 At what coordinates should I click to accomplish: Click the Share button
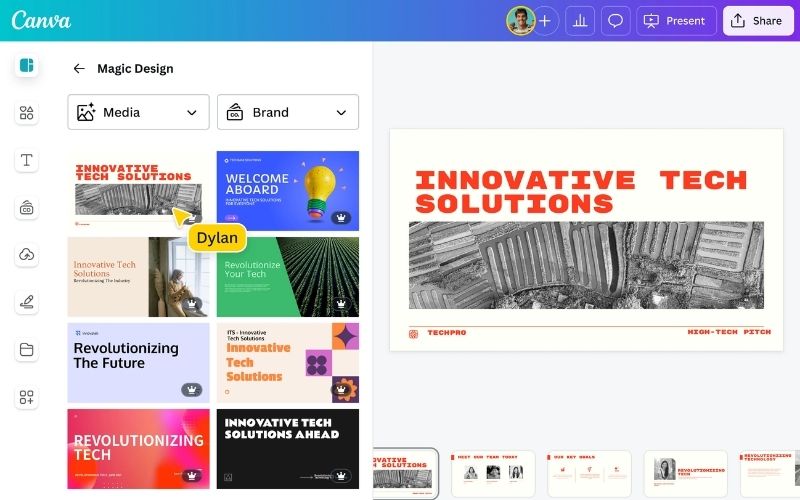(757, 21)
